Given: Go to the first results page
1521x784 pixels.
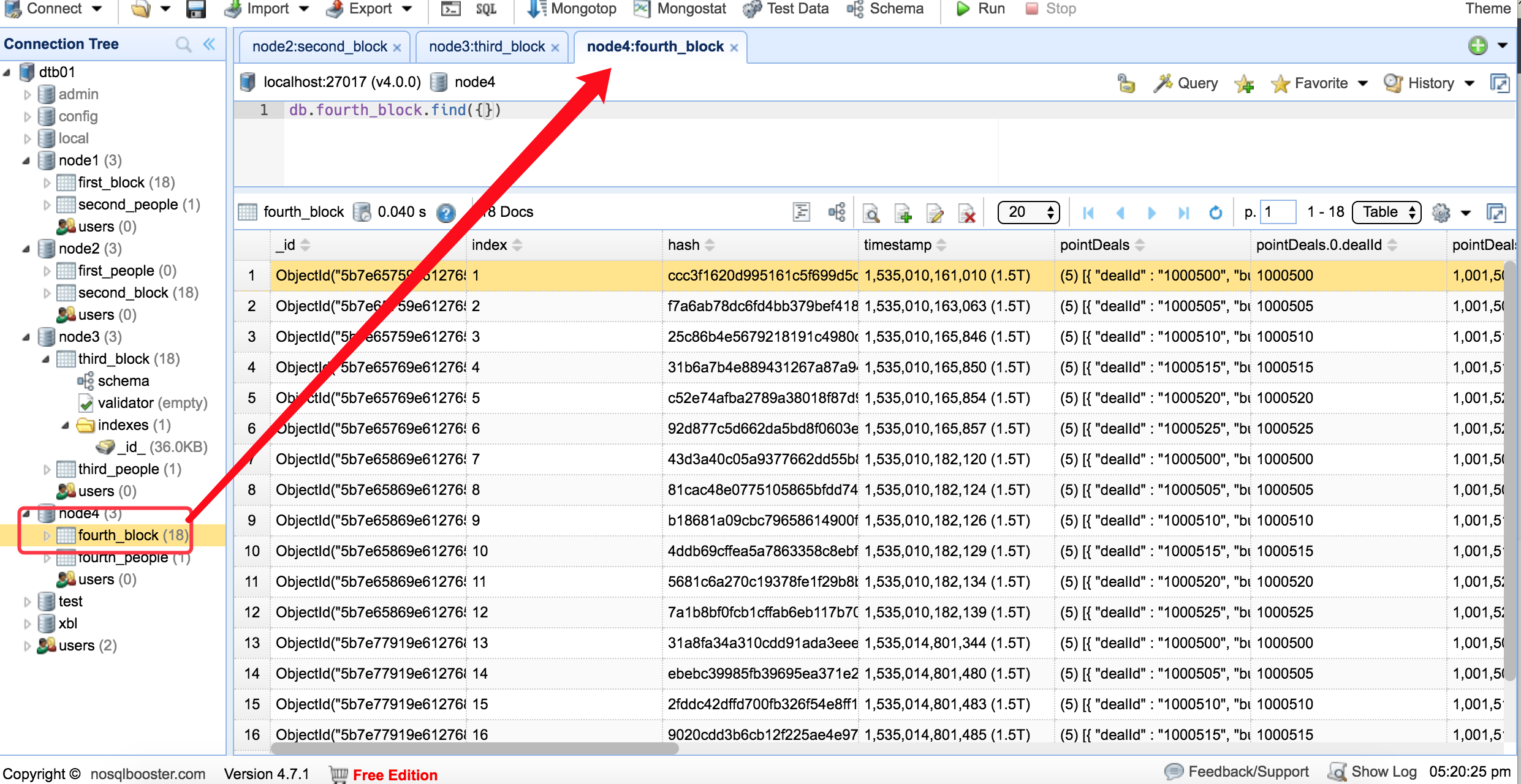Looking at the screenshot, I should click(x=1088, y=213).
